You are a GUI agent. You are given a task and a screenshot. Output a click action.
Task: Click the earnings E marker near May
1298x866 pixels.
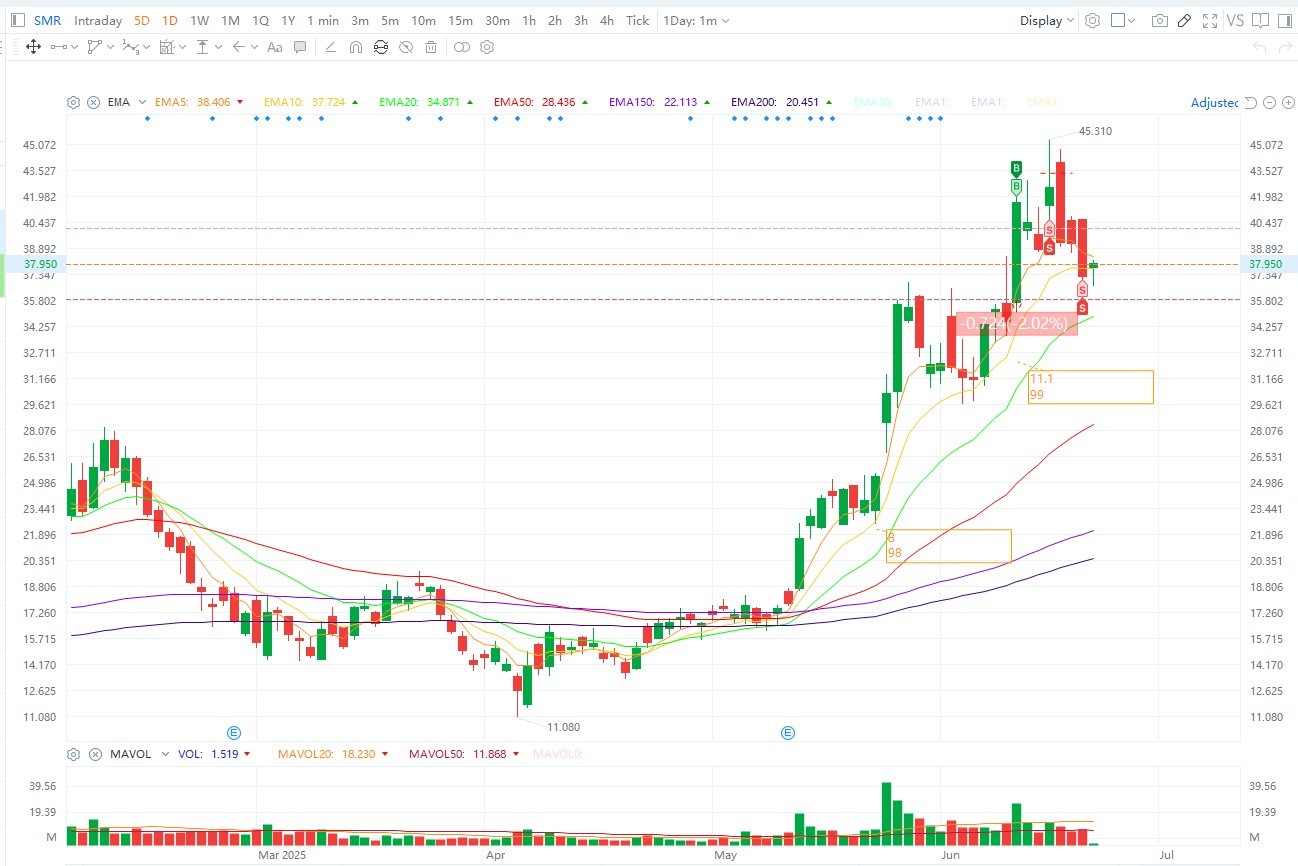[787, 733]
